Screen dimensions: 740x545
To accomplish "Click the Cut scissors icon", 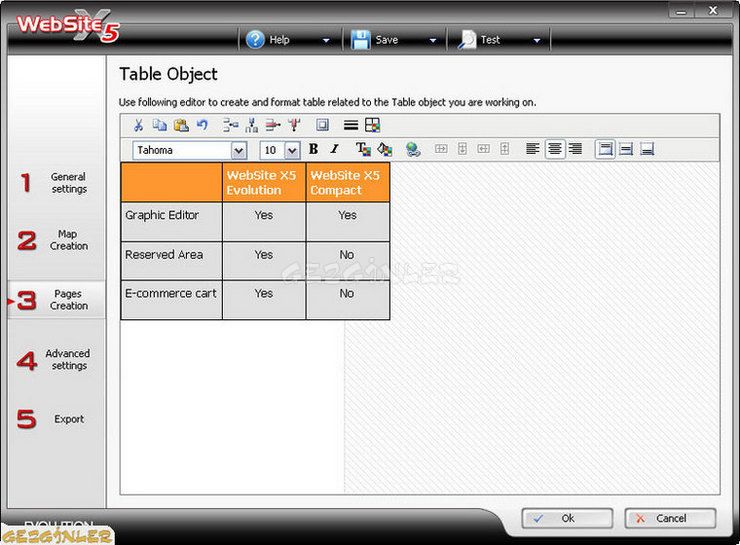I will (x=138, y=125).
